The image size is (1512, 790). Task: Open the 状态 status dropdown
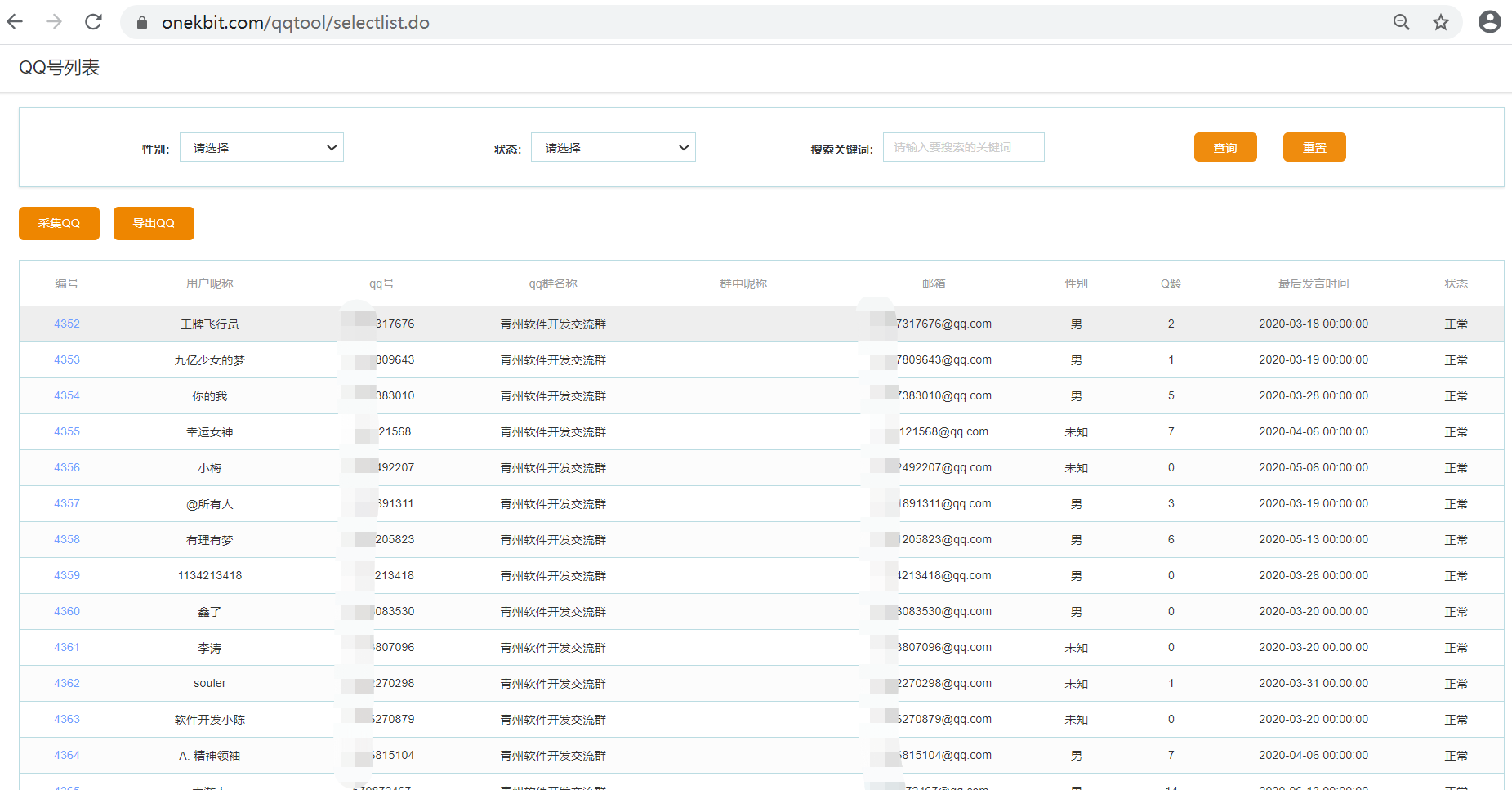[613, 147]
